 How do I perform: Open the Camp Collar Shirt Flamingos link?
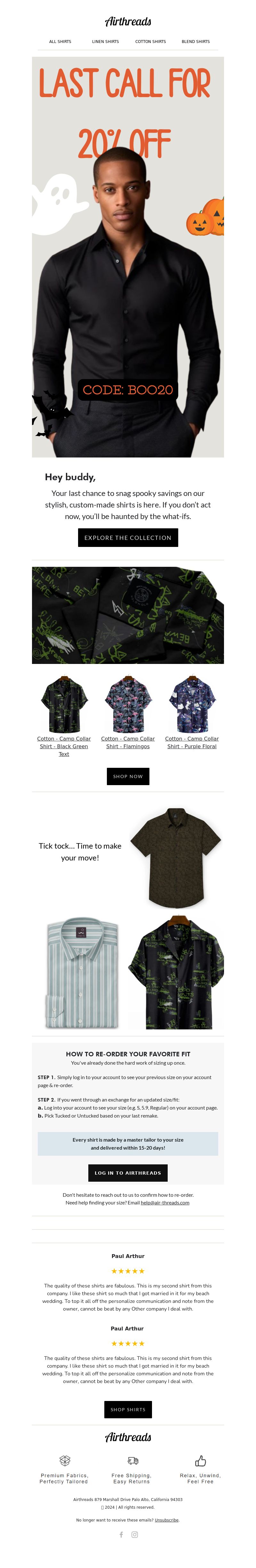[x=128, y=742]
